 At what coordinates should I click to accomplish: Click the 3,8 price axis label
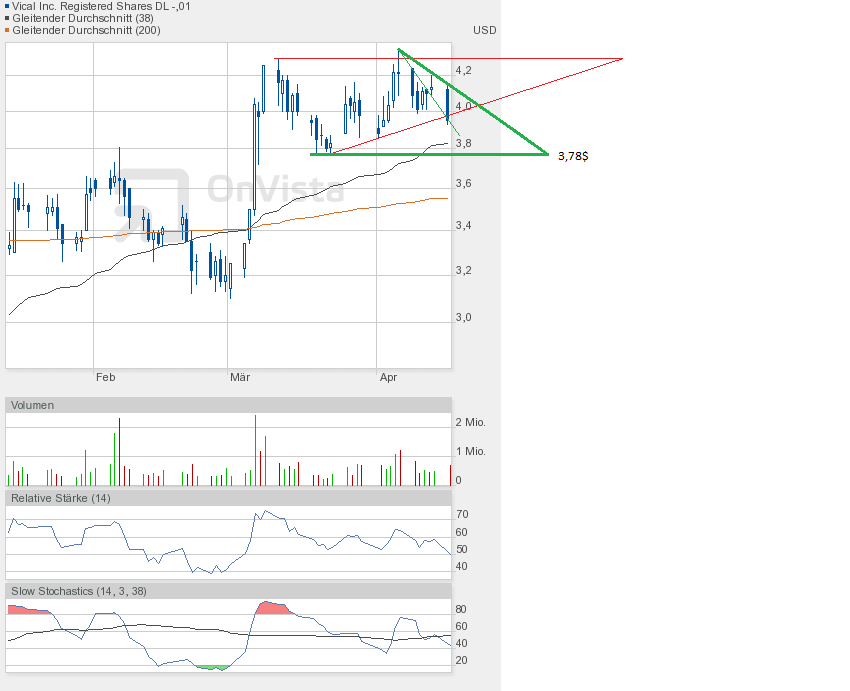pos(463,143)
